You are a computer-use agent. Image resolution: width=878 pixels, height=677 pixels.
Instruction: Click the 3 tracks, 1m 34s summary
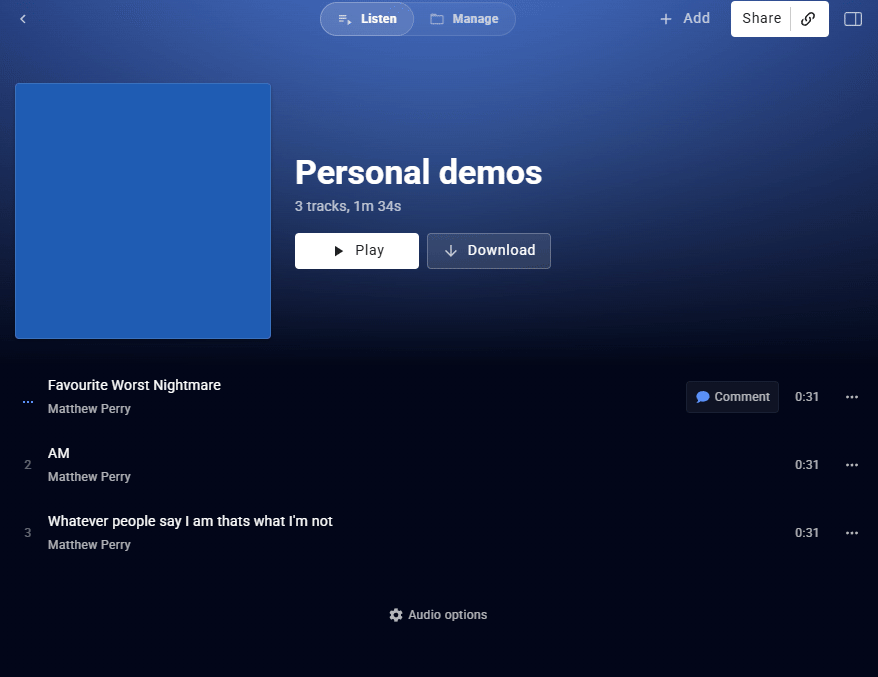[348, 206]
